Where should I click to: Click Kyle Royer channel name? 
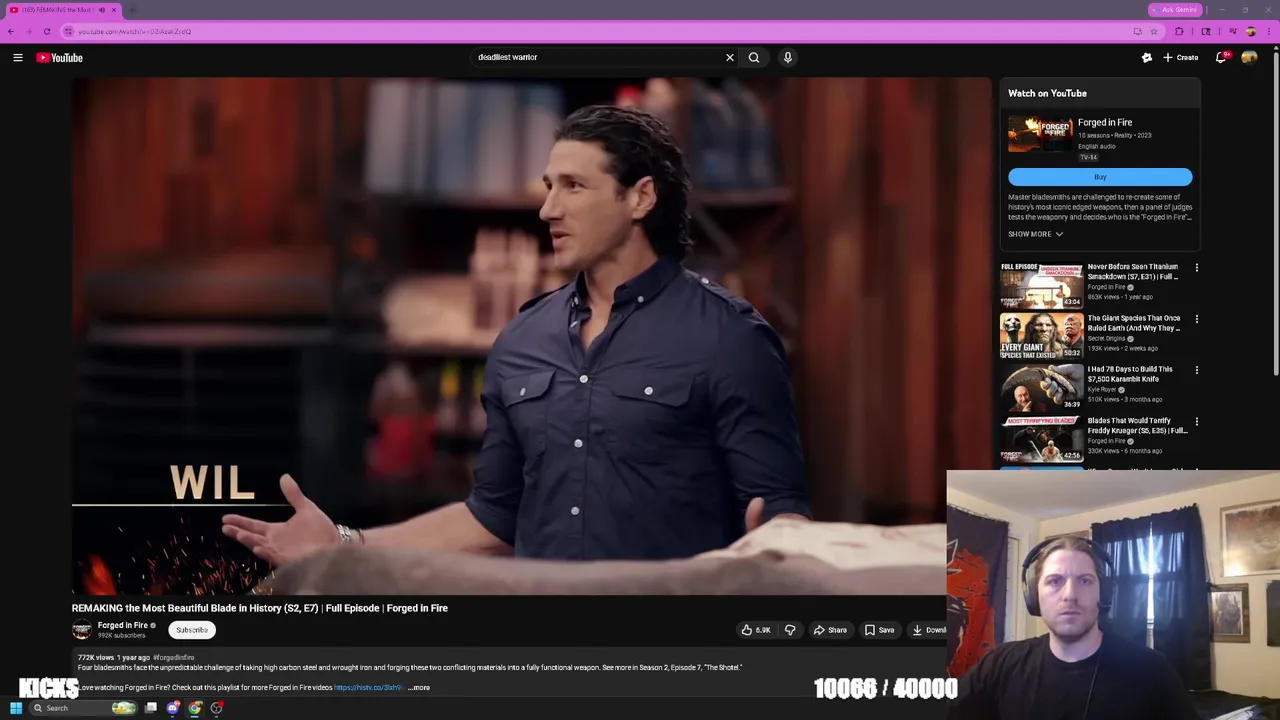(1101, 389)
